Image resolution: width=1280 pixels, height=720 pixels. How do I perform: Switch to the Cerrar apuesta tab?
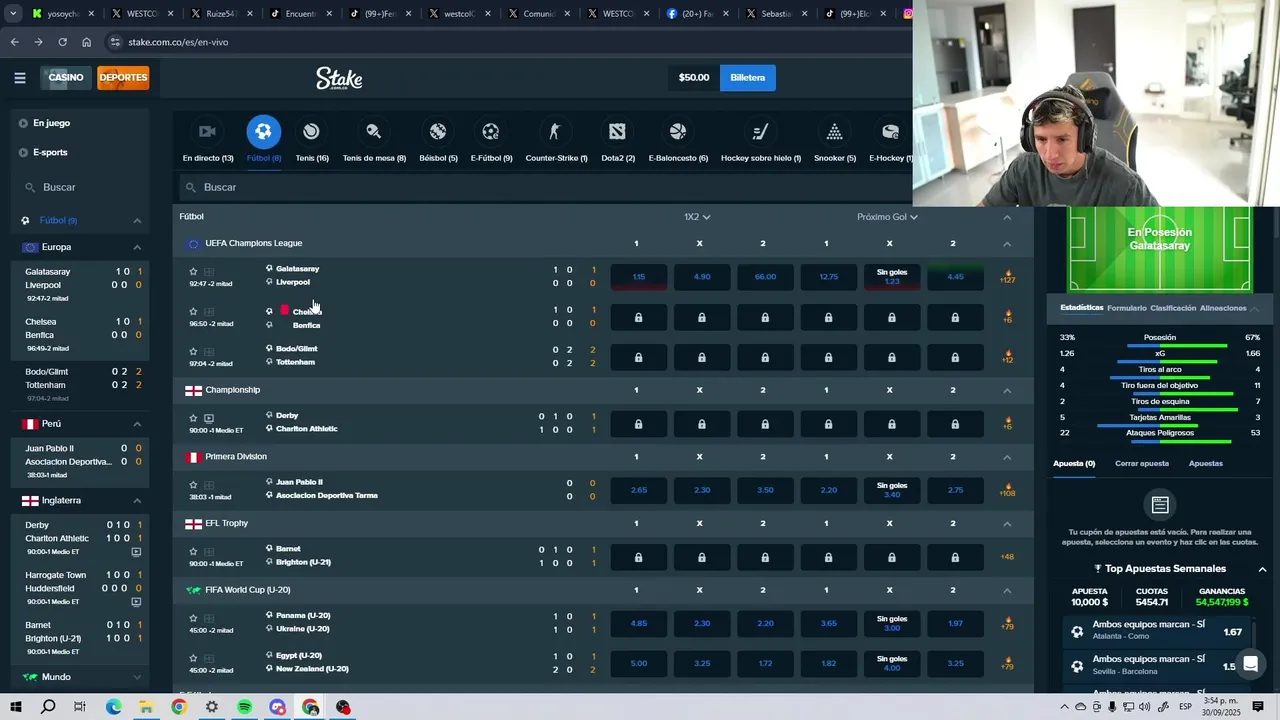(1141, 464)
